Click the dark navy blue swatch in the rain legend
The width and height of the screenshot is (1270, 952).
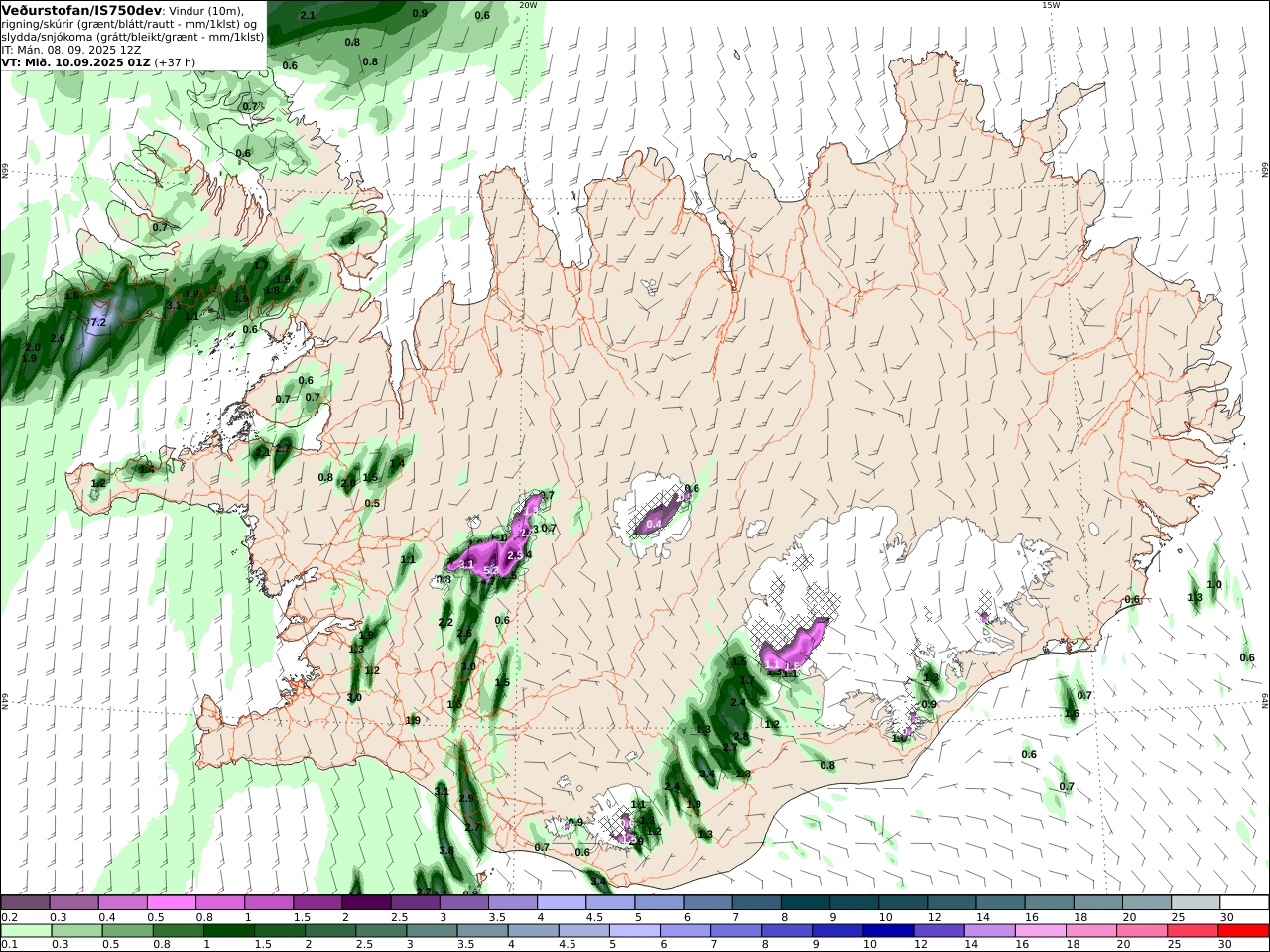(x=887, y=931)
